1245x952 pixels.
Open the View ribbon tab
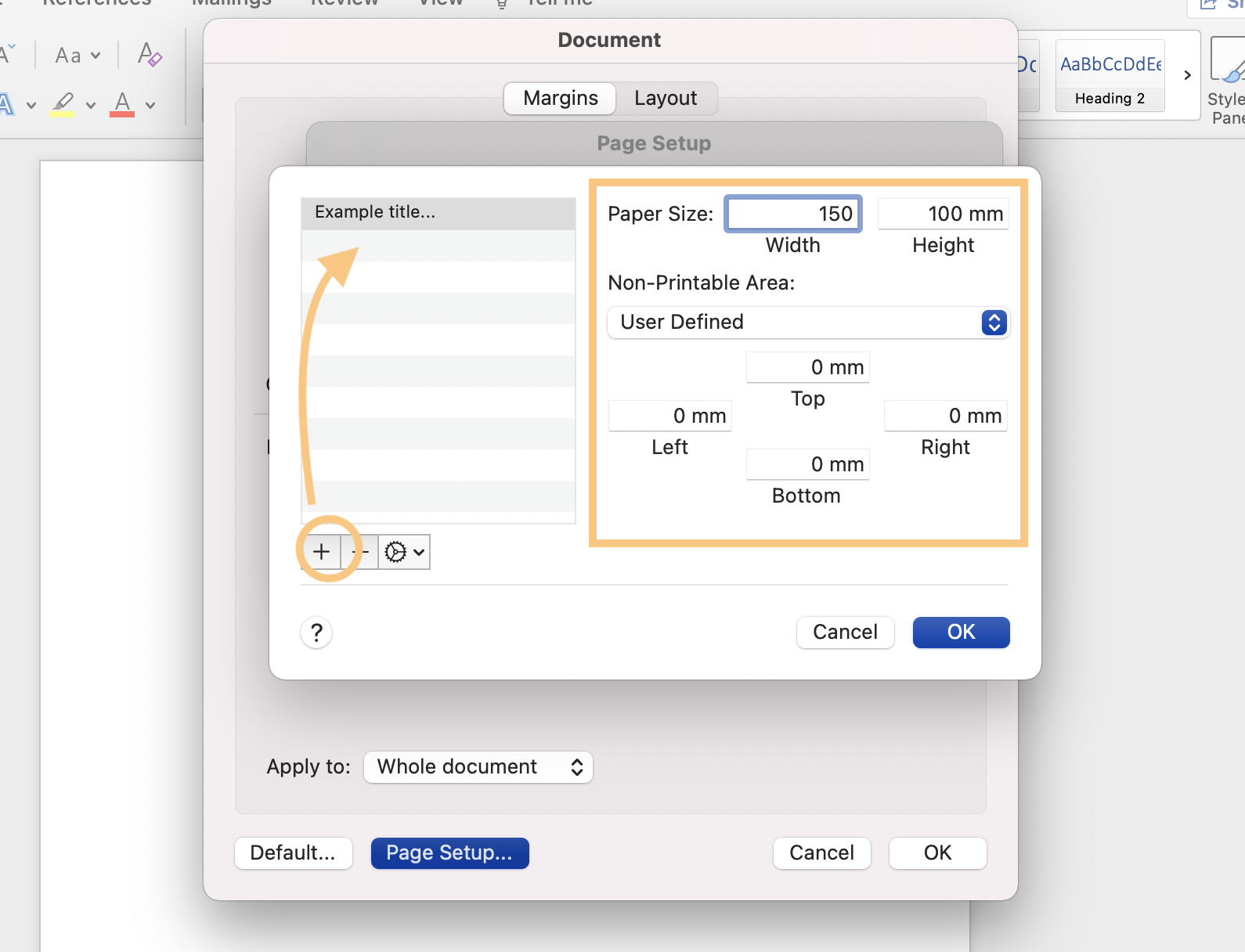[441, 3]
